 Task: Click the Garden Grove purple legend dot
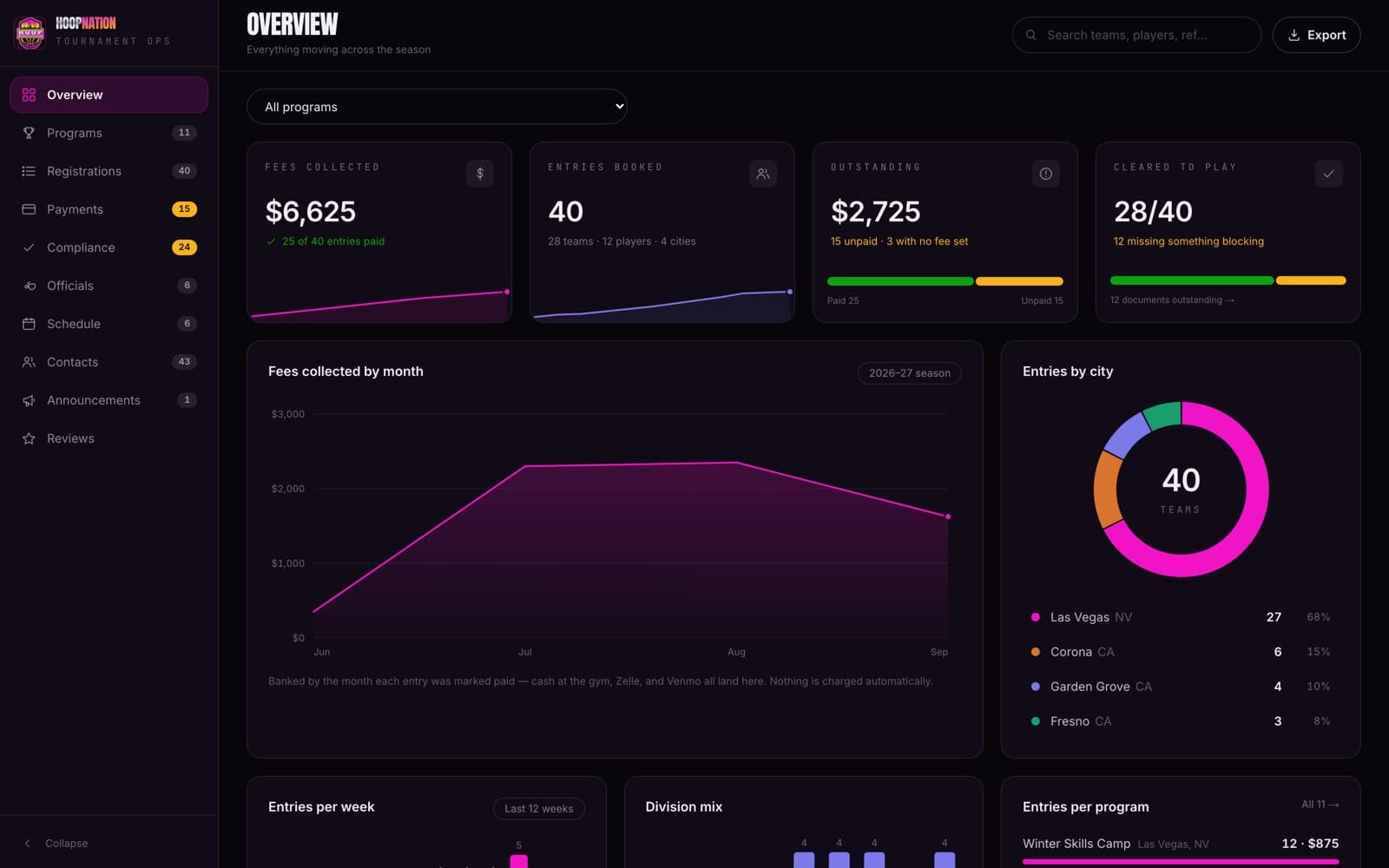1035,687
